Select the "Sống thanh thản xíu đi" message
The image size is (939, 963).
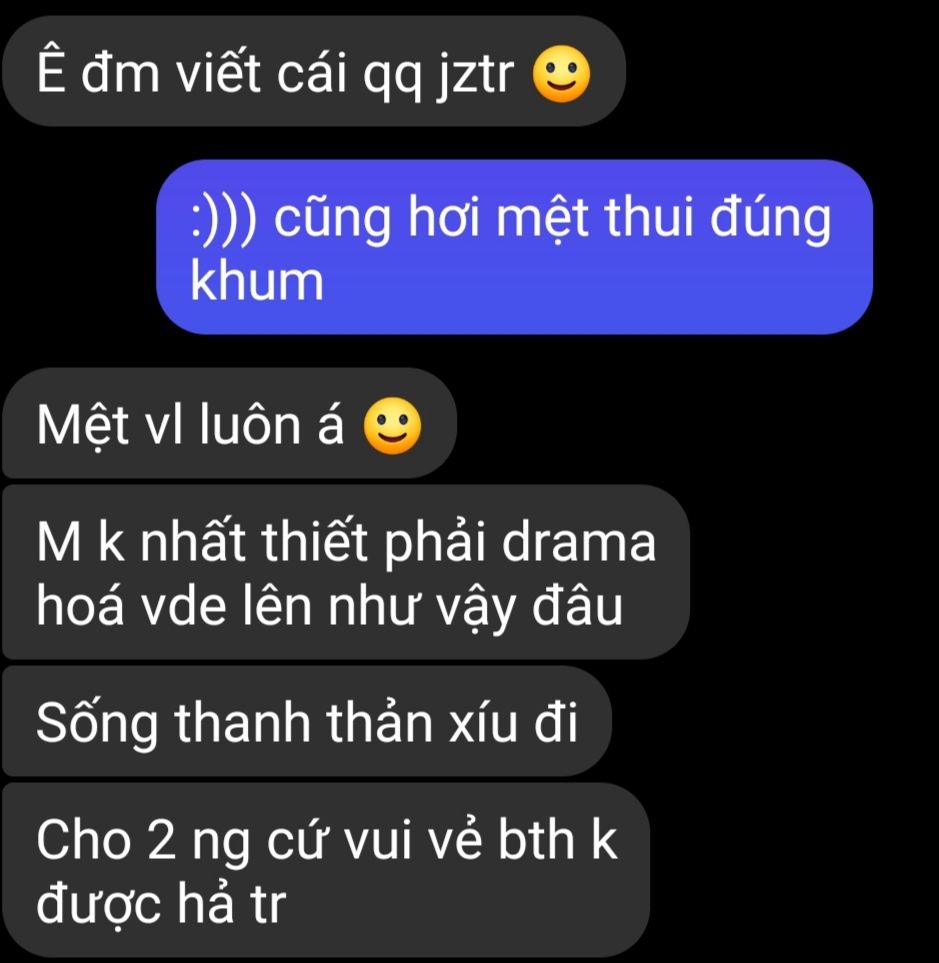coord(306,721)
